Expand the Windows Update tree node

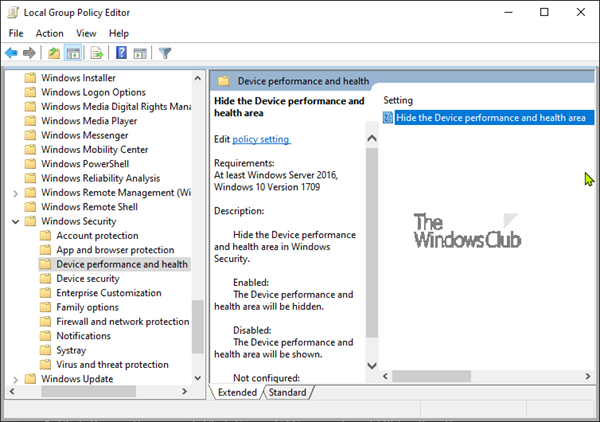tap(16, 379)
